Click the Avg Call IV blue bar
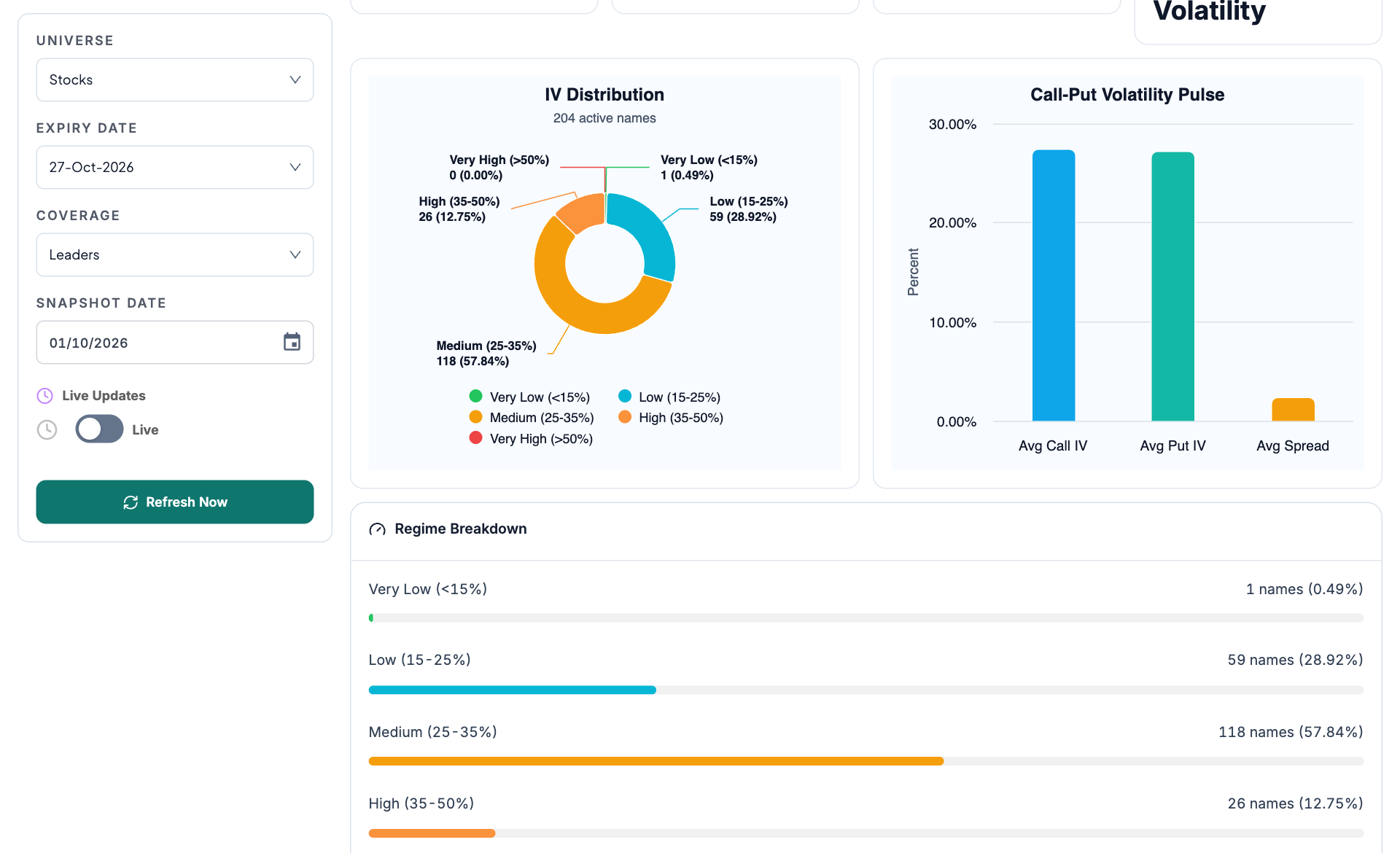 click(1054, 285)
